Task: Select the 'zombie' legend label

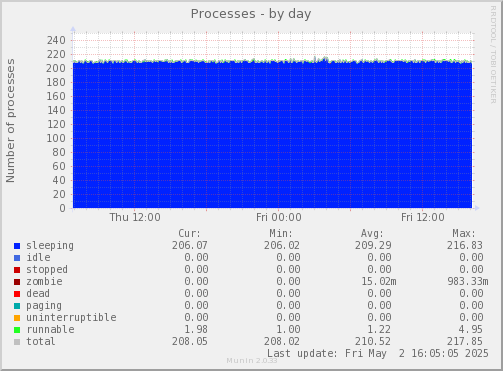Action: point(44,281)
